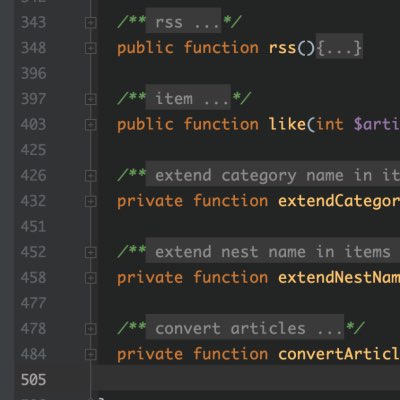Screen dimensions: 400x400
Task: Click the private keyword on line 432
Action: point(150,201)
